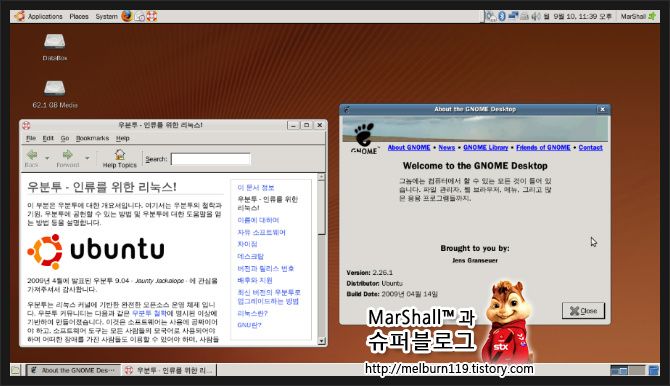Click the Bluetooth tray icon

[502, 16]
